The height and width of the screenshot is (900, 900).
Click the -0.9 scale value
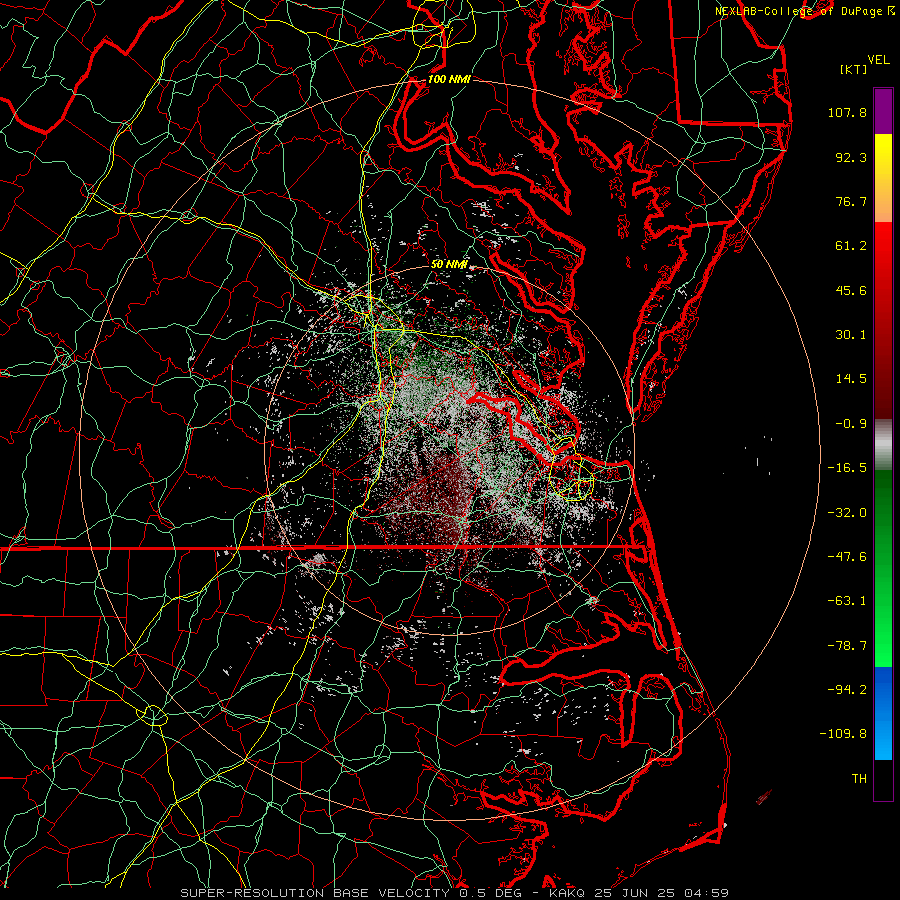pos(851,424)
